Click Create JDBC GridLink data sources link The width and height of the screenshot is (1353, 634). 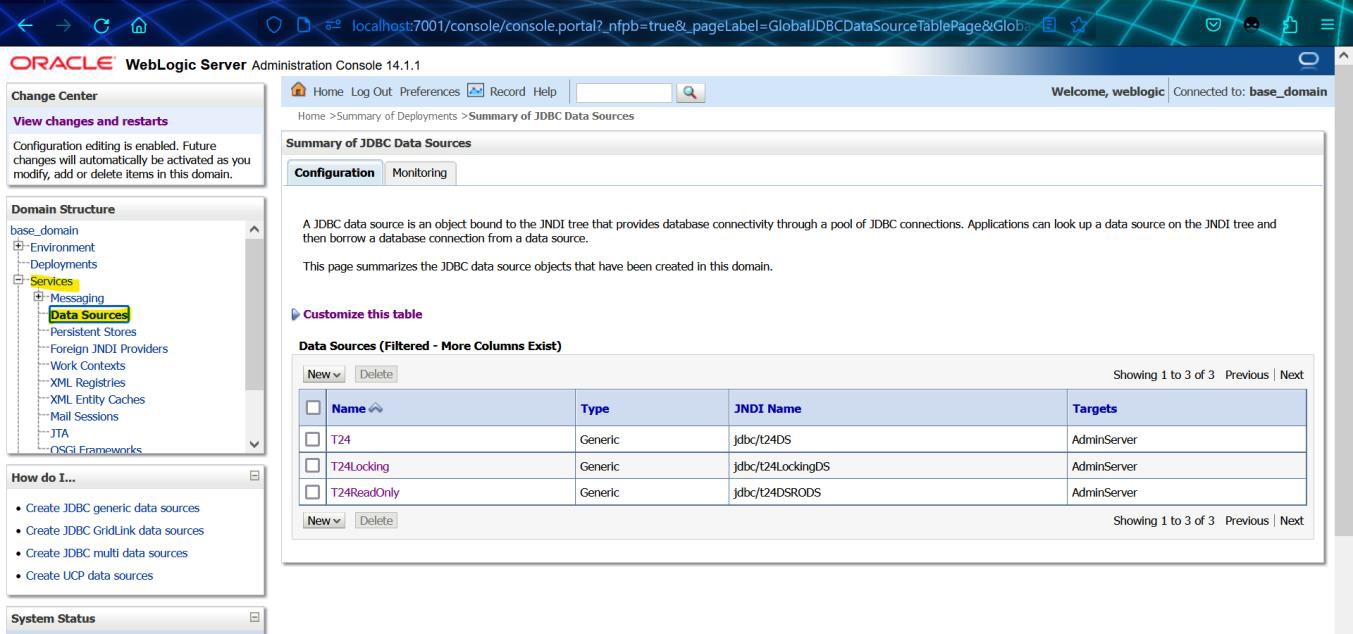115,530
